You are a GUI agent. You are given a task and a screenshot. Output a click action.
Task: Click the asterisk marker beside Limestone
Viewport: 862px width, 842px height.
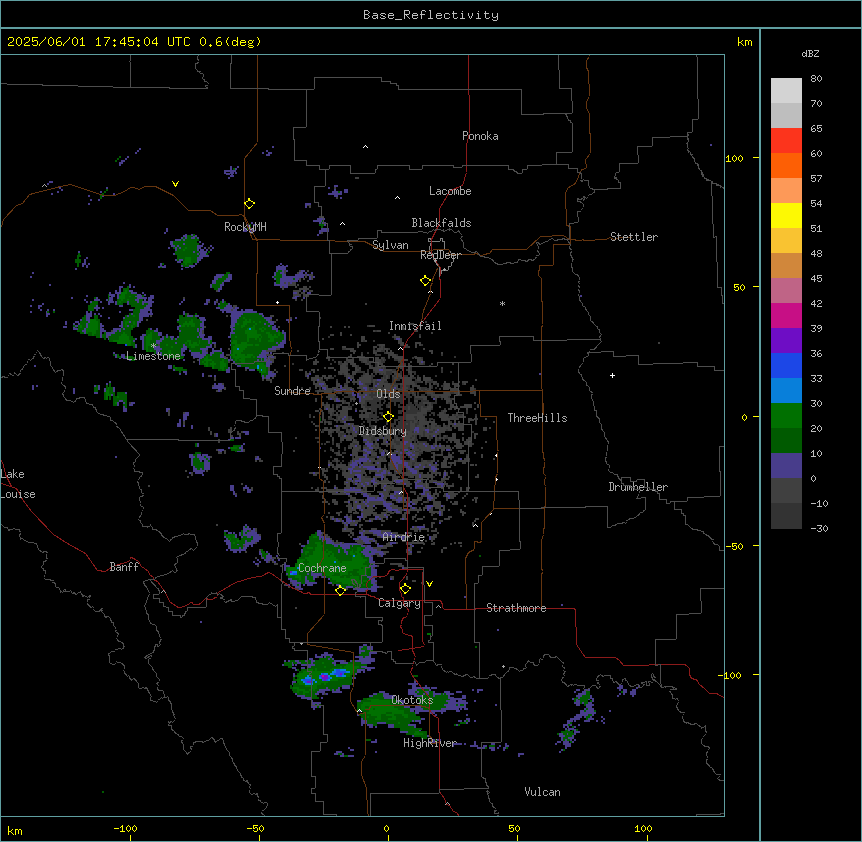click(x=153, y=346)
